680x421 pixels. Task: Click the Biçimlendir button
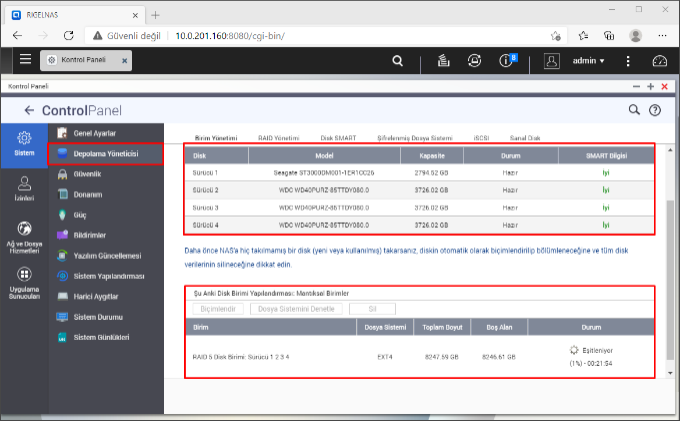[218, 309]
